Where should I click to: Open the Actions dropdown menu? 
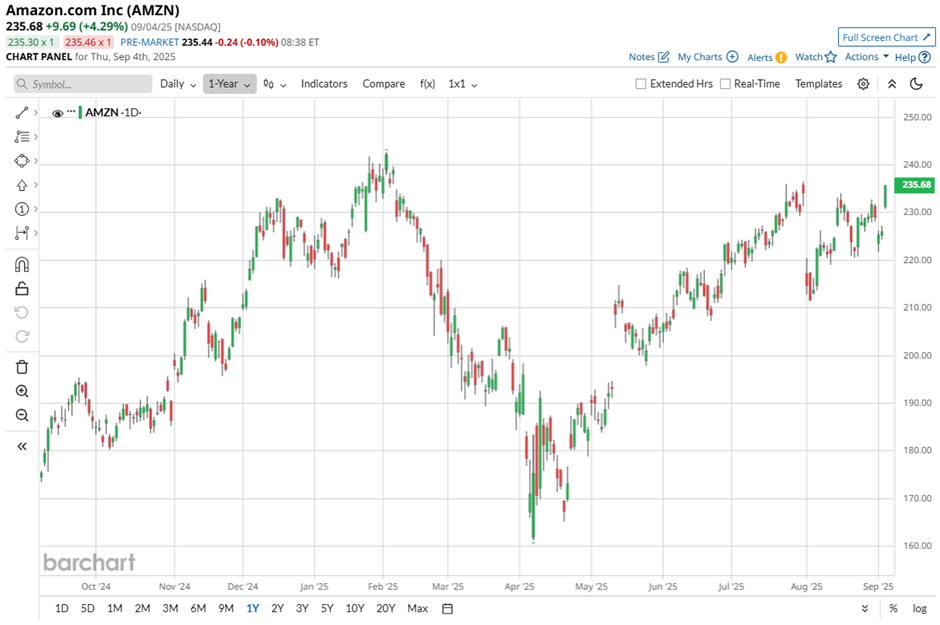coord(866,57)
